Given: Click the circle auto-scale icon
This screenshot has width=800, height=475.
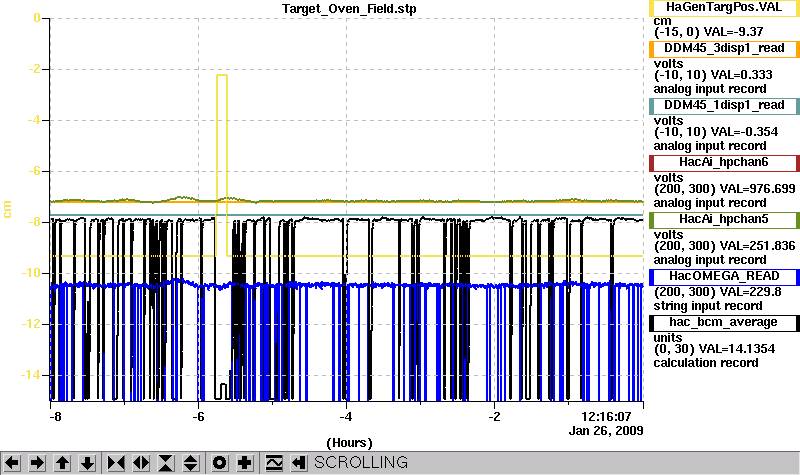Looking at the screenshot, I should (219, 463).
